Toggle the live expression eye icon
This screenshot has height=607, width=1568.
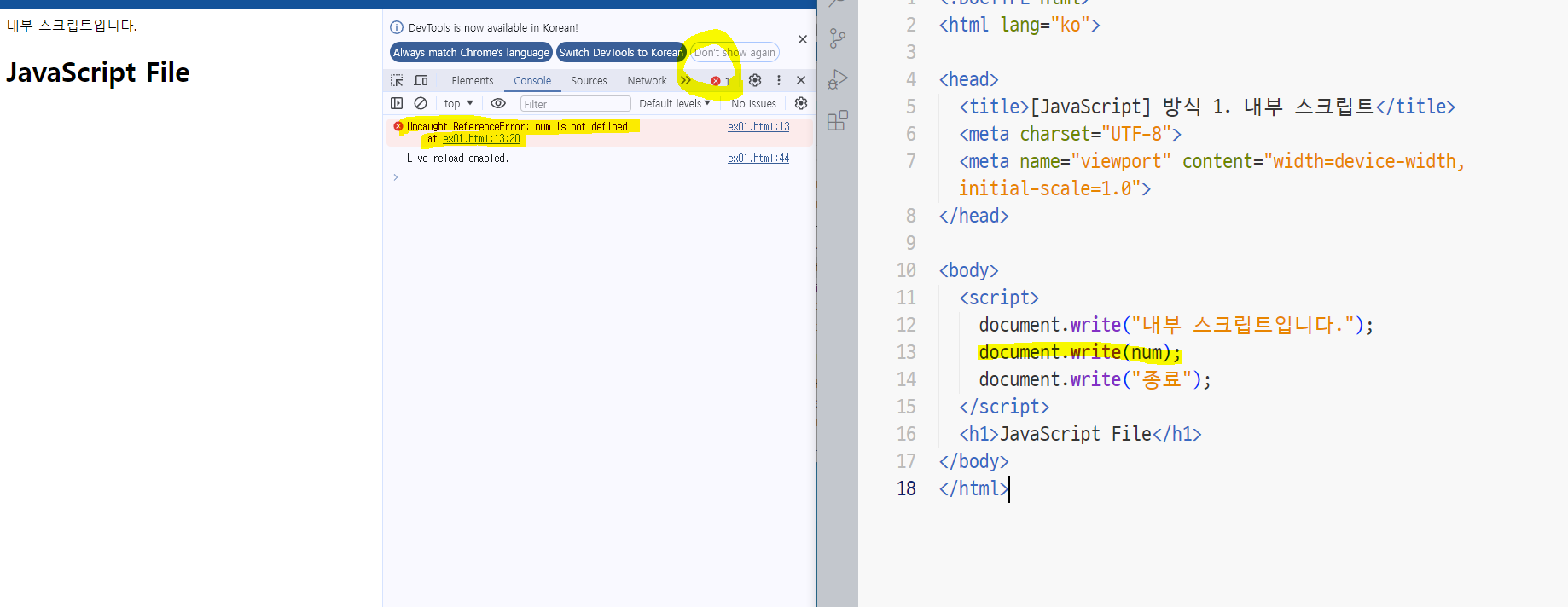(x=498, y=103)
